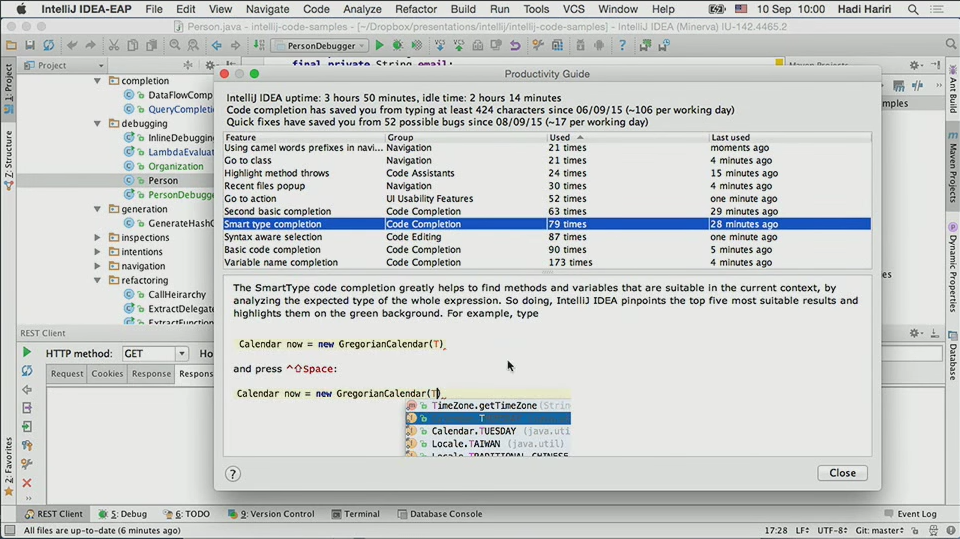Collapse the debugging folder
Screen dimensions: 960x539
pyautogui.click(x=97, y=124)
